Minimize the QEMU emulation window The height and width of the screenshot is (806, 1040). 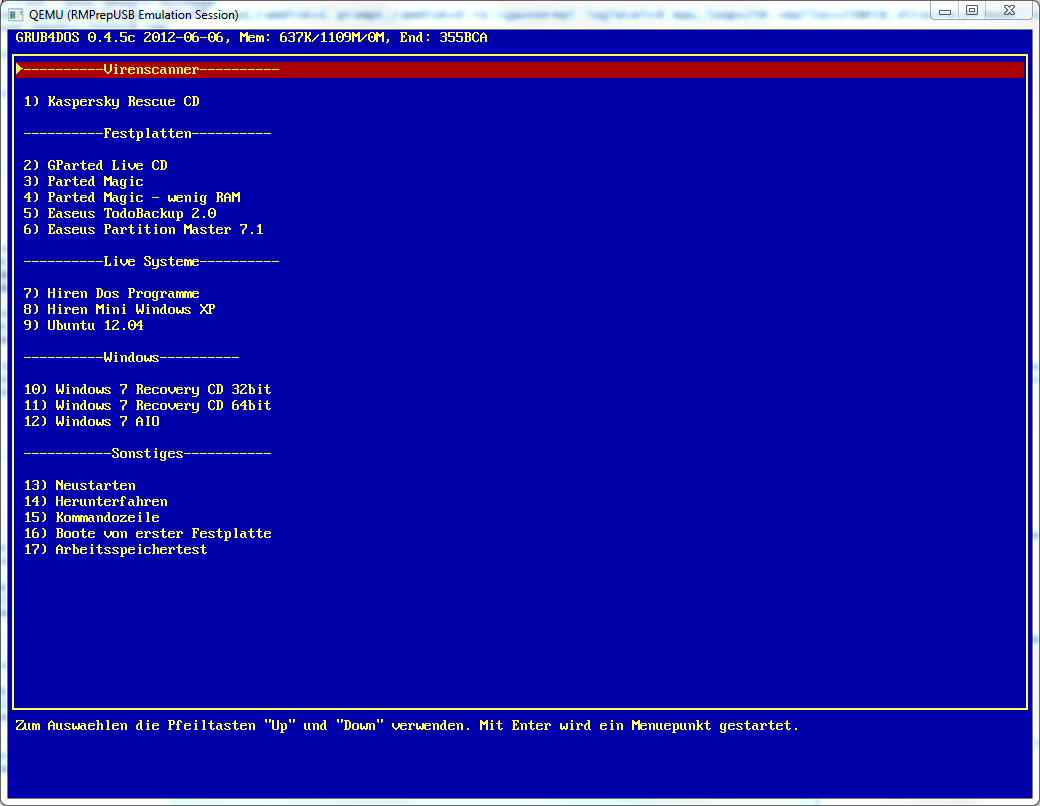945,11
